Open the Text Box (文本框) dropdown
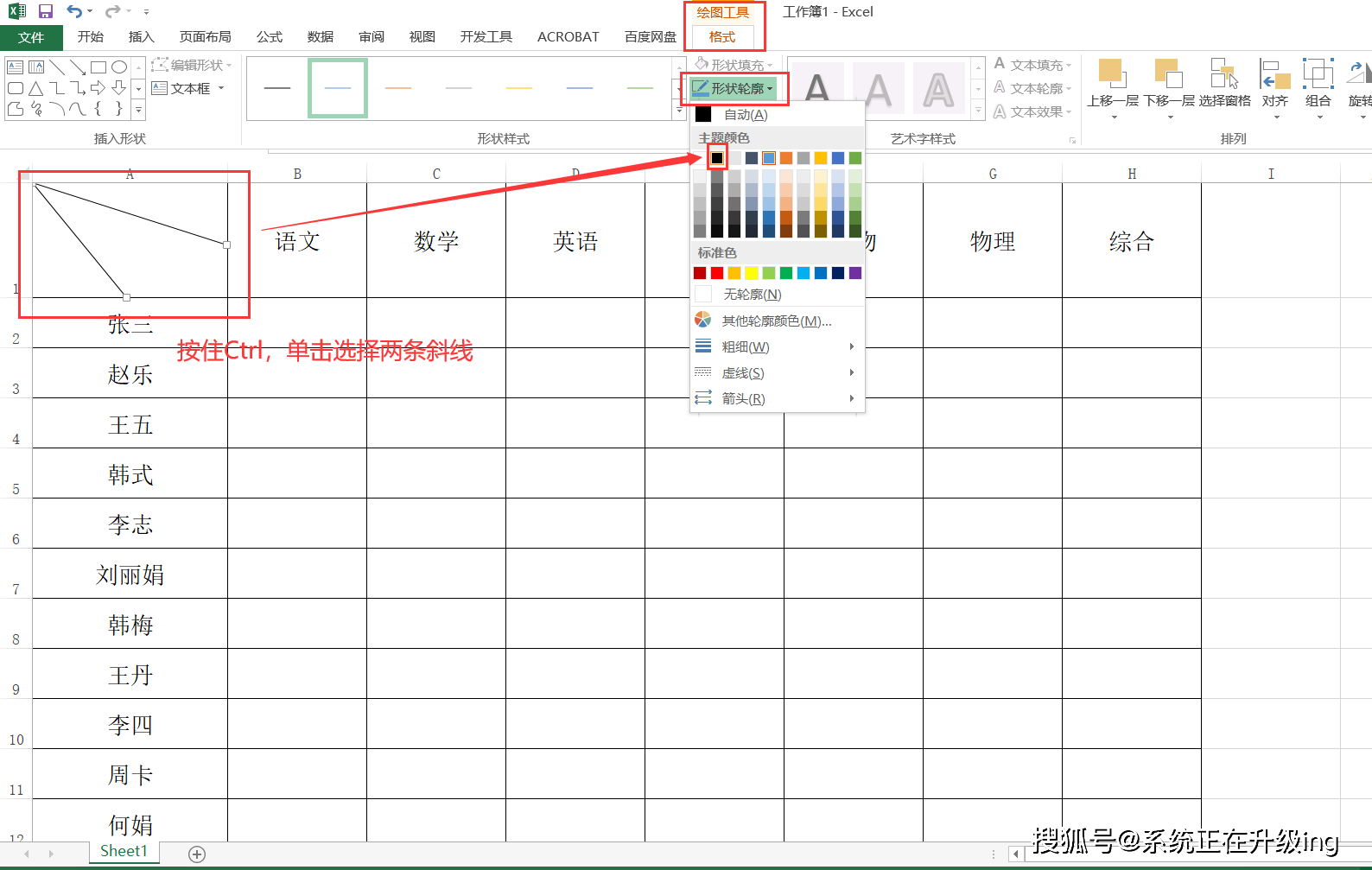Image resolution: width=1372 pixels, height=870 pixels. pos(188,88)
